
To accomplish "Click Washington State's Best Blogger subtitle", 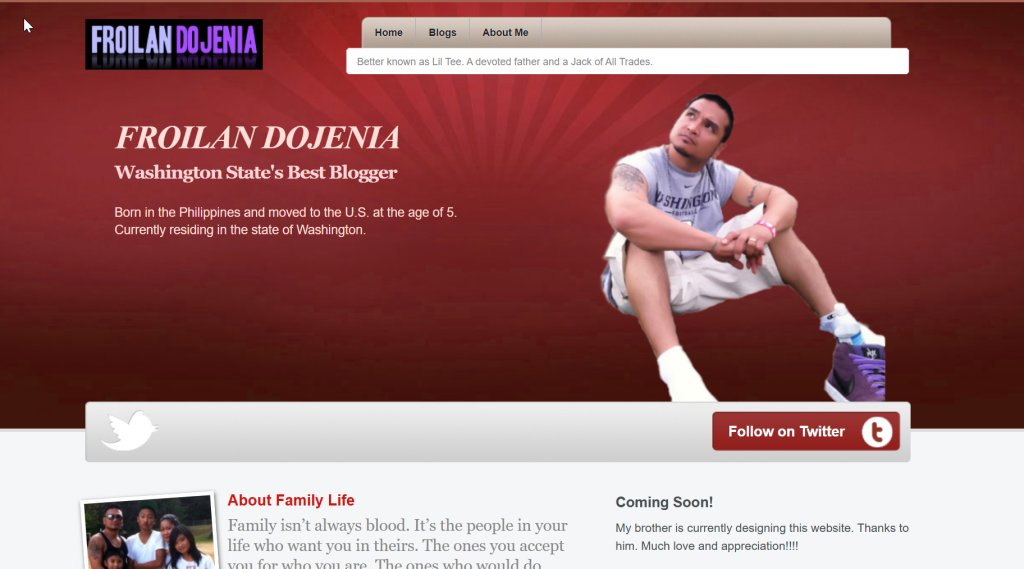I will [x=255, y=172].
